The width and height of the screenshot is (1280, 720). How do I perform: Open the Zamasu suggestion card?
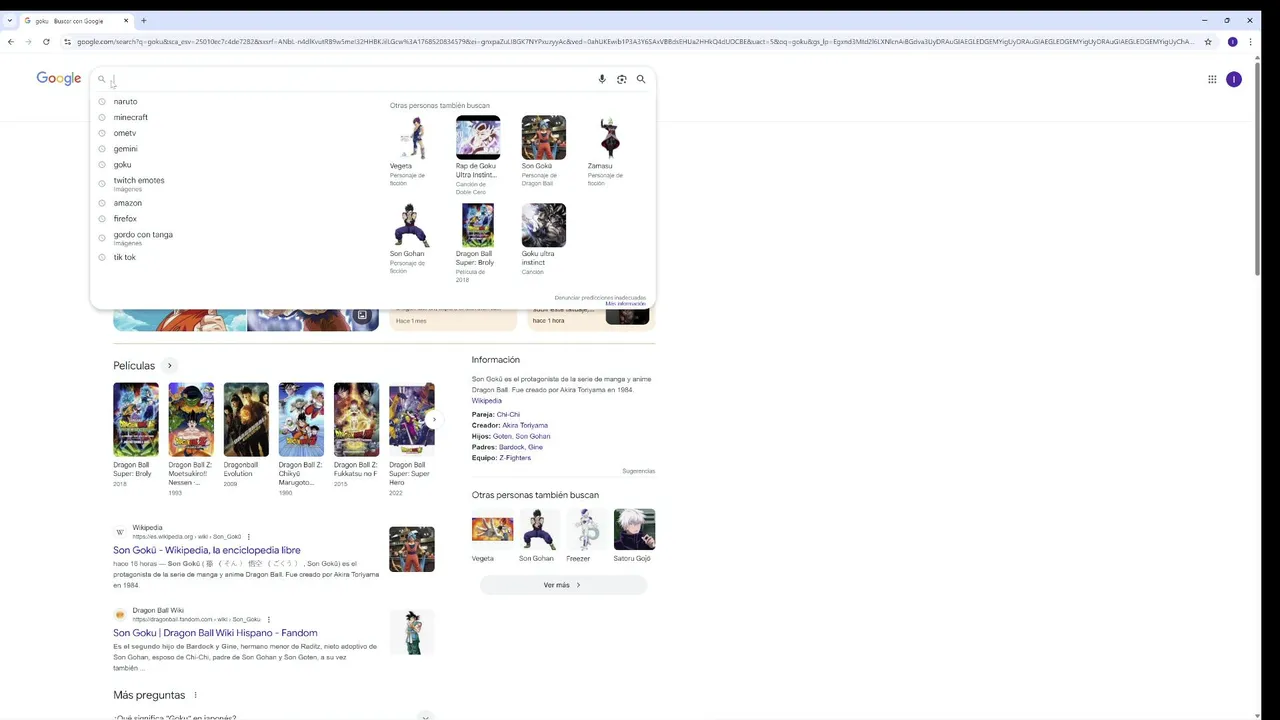click(x=609, y=150)
